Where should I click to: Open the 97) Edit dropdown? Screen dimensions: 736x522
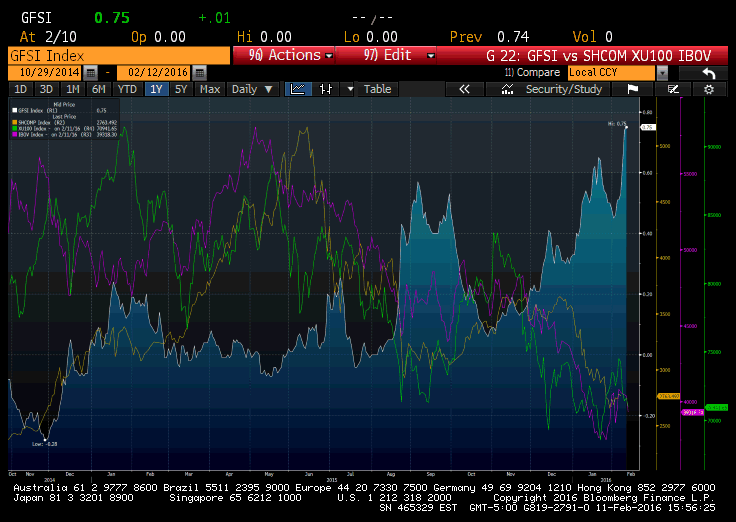coord(386,55)
